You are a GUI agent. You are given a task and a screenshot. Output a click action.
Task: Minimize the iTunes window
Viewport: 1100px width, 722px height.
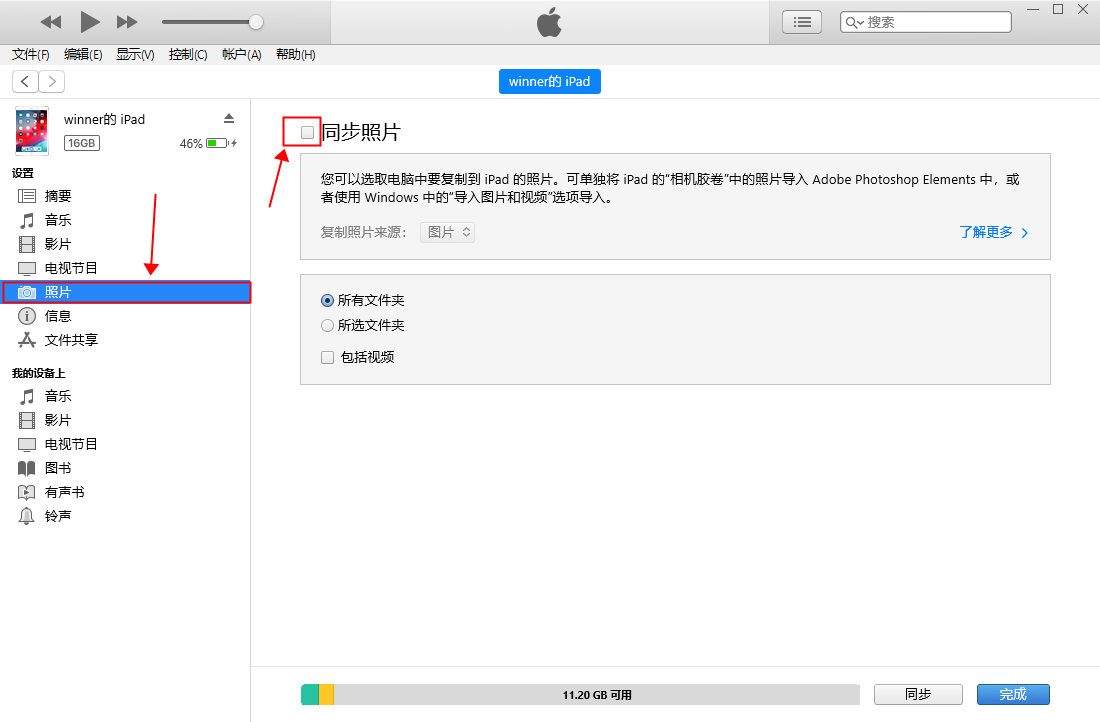coord(1033,10)
